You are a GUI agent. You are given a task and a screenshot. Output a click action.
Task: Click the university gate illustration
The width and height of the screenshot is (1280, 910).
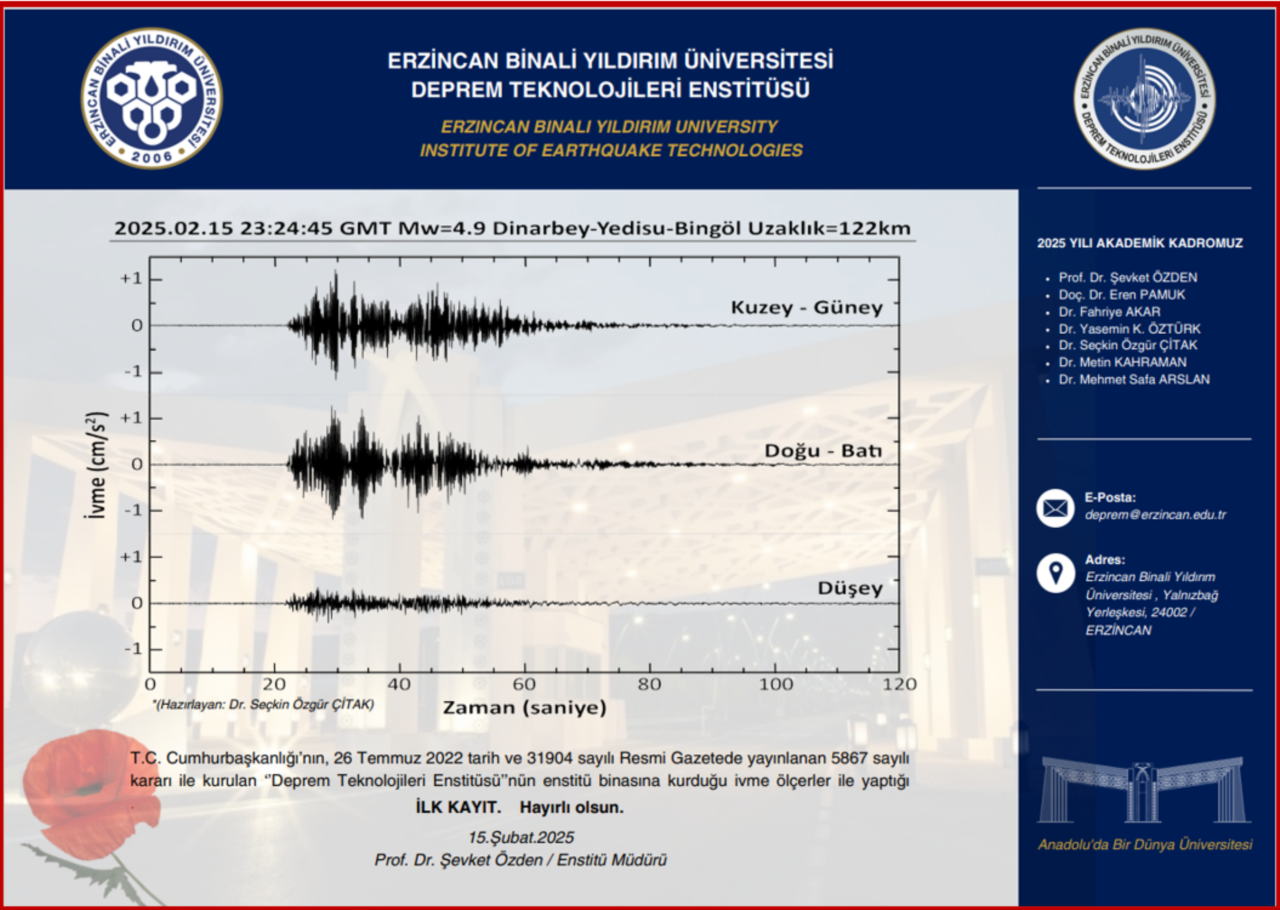[1143, 790]
